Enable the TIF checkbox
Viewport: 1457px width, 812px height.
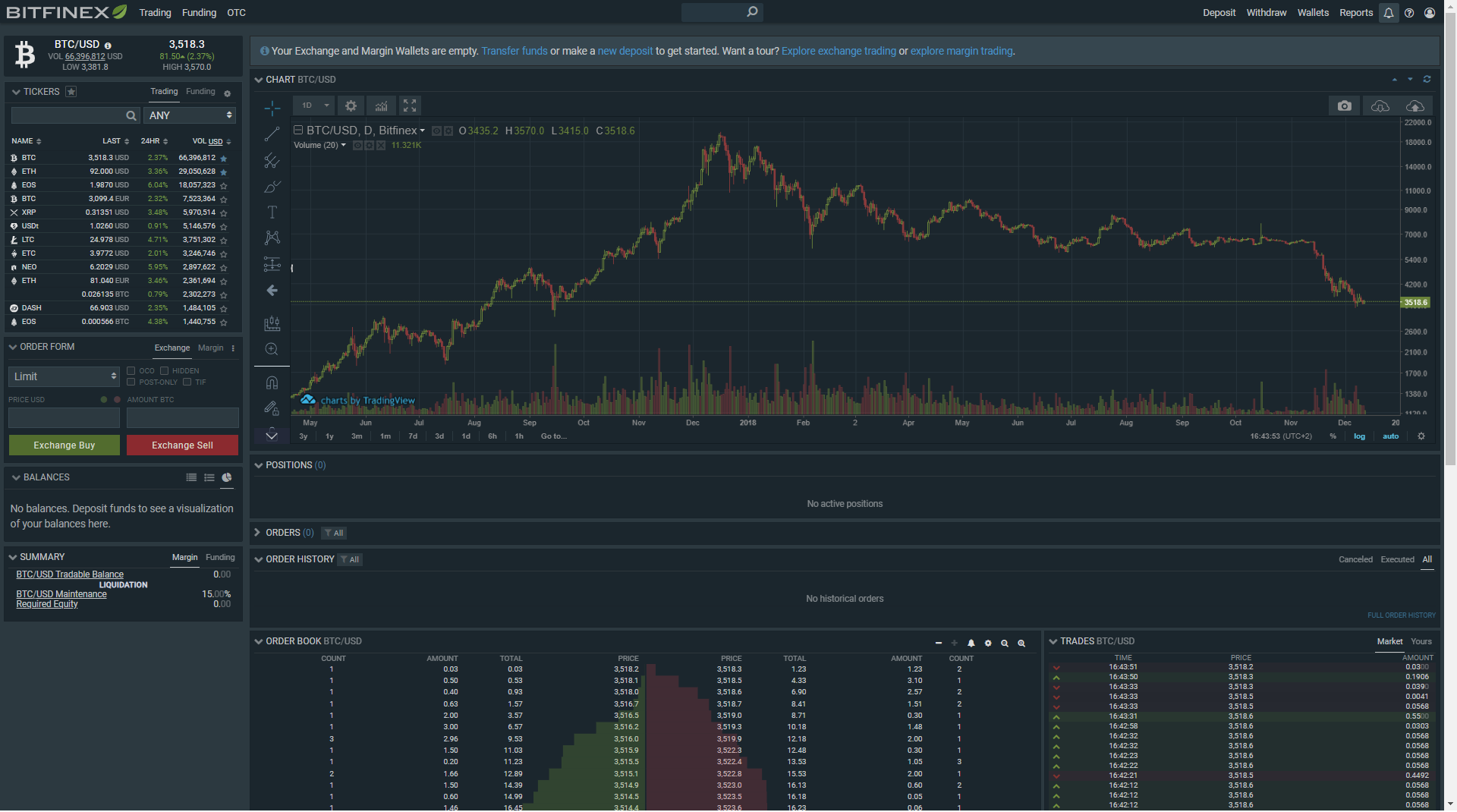pos(187,382)
